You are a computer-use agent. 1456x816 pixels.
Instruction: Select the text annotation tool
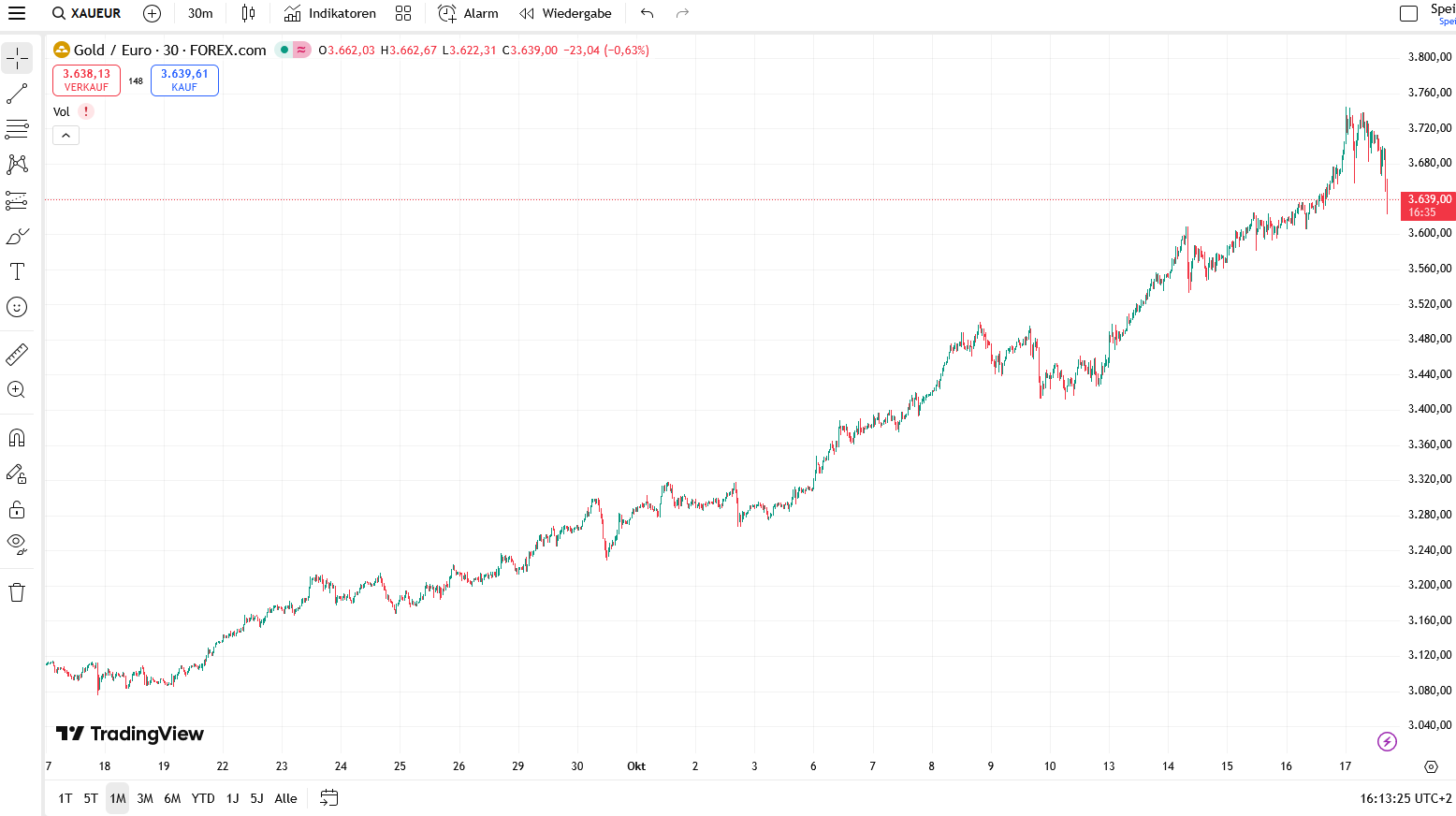pyautogui.click(x=17, y=271)
